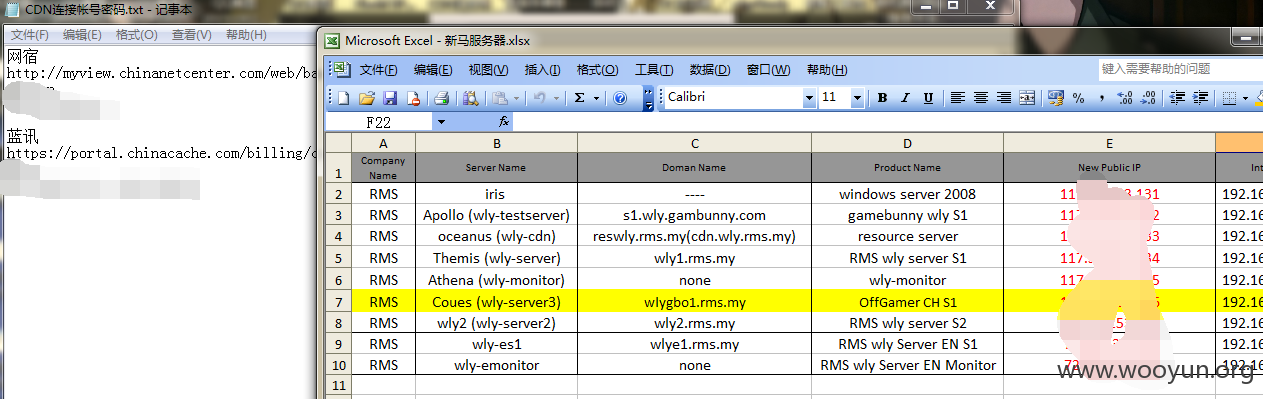The width and height of the screenshot is (1263, 399).
Task: Click Decrease Indent icon
Action: (x=1177, y=98)
